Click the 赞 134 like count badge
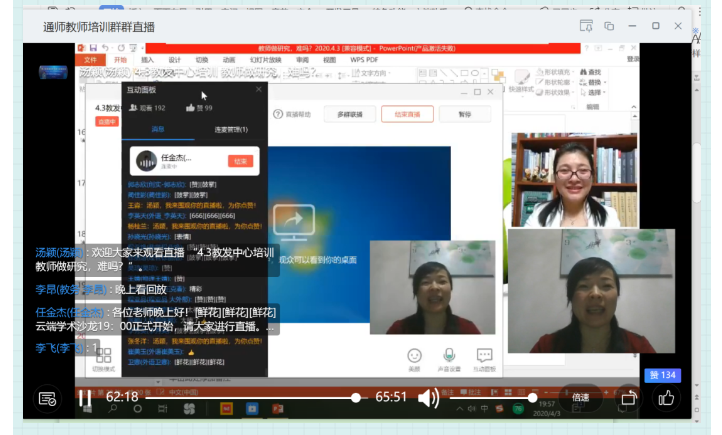This screenshot has width=722, height=435. click(x=662, y=375)
